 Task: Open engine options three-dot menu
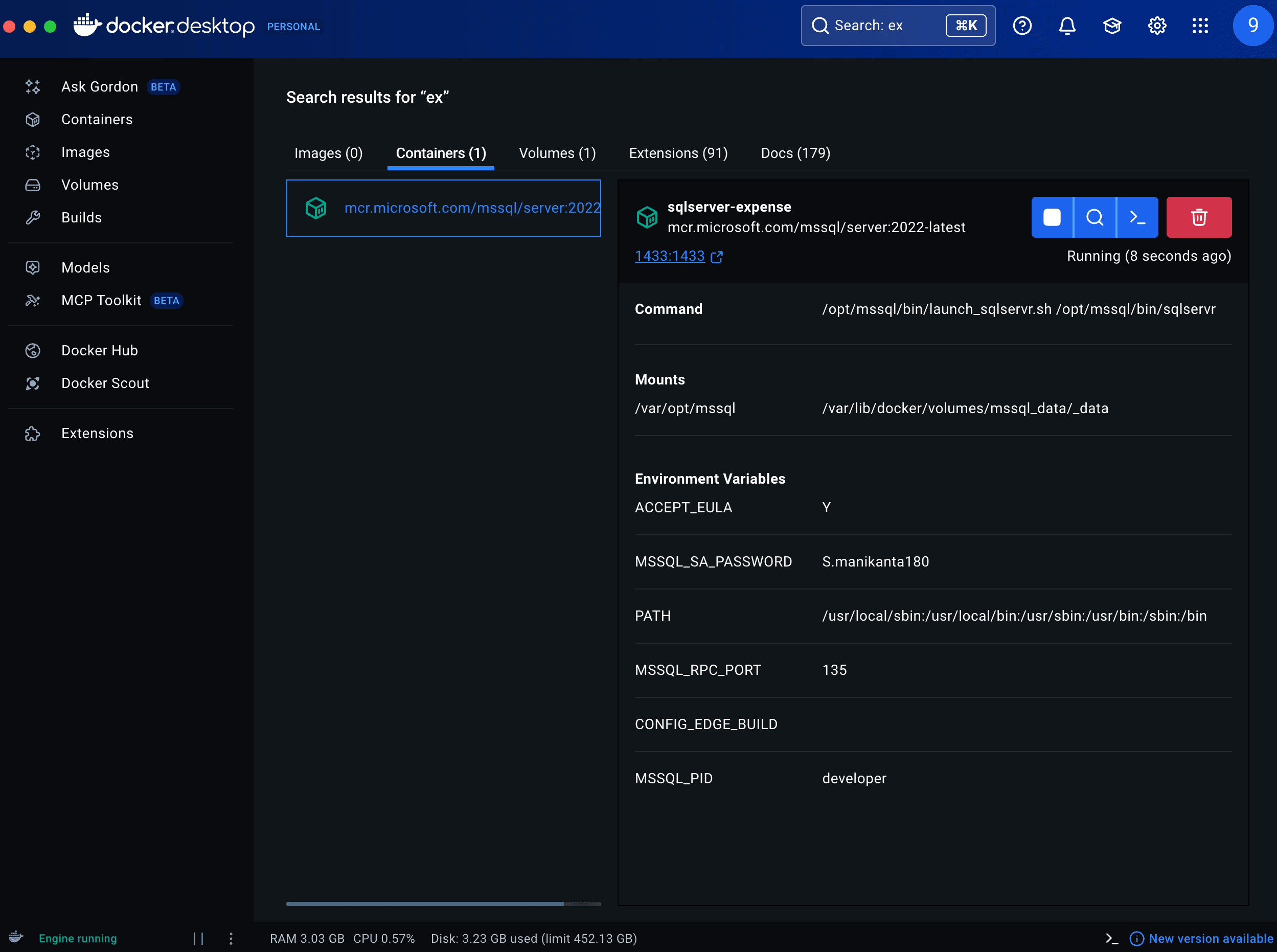[x=231, y=938]
